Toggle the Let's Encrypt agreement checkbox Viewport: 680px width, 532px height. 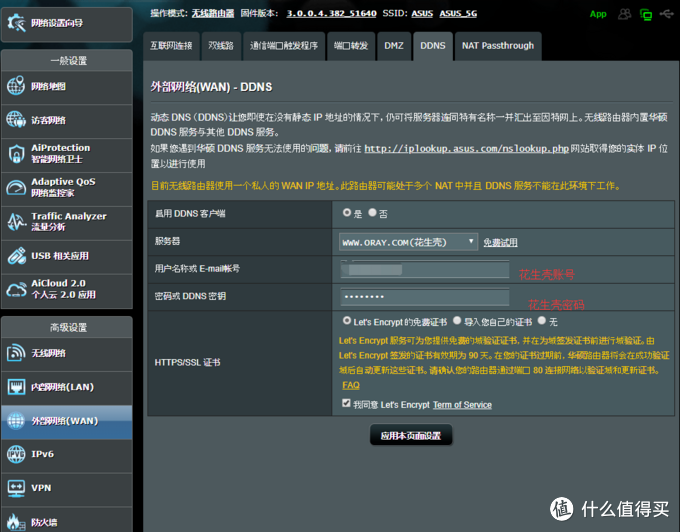[x=346, y=404]
